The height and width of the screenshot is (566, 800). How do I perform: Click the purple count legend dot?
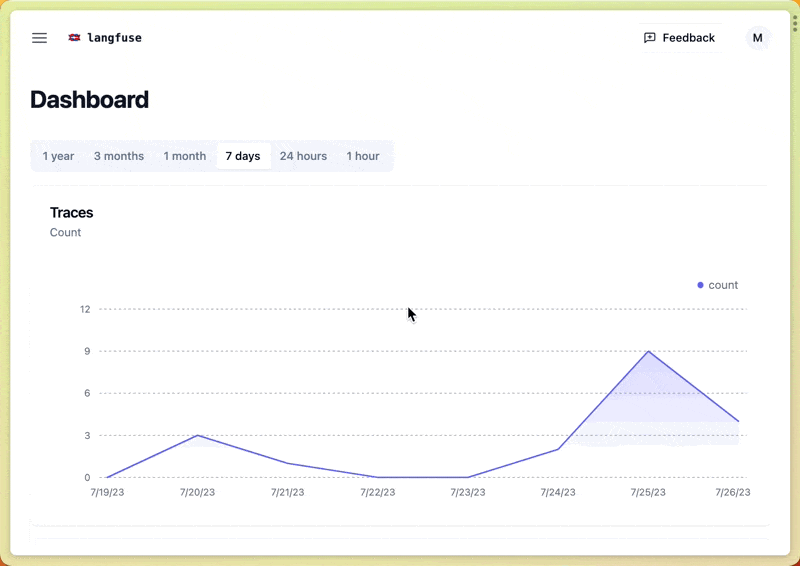tap(700, 285)
